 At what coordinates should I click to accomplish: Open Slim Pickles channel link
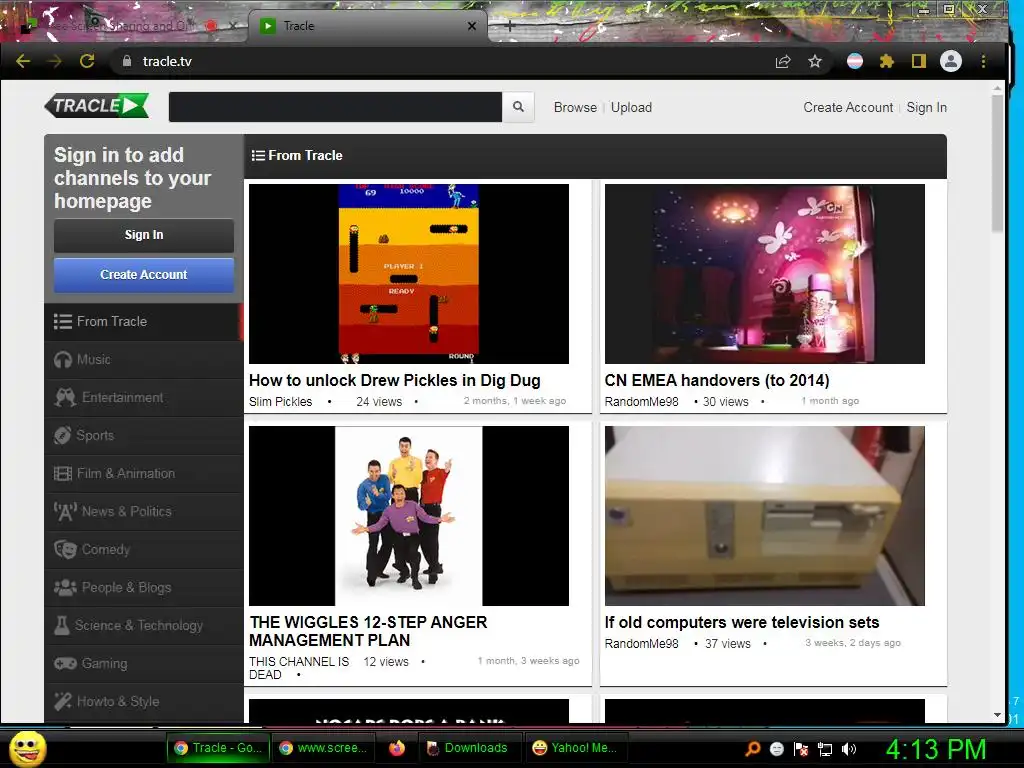280,402
